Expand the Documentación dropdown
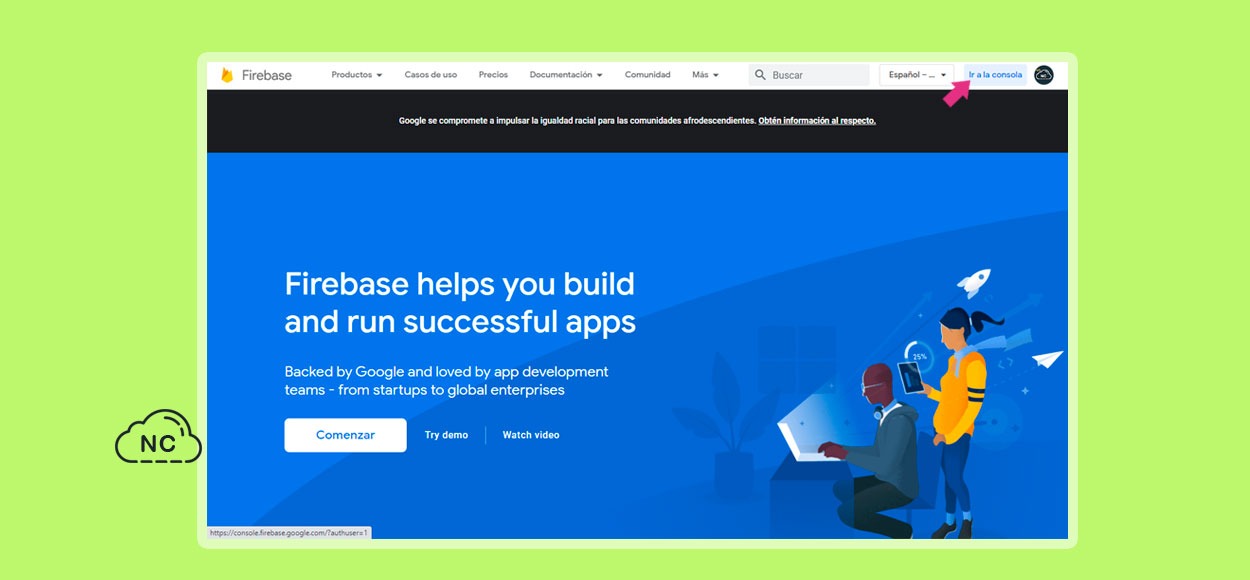The width and height of the screenshot is (1250, 580). (x=566, y=75)
